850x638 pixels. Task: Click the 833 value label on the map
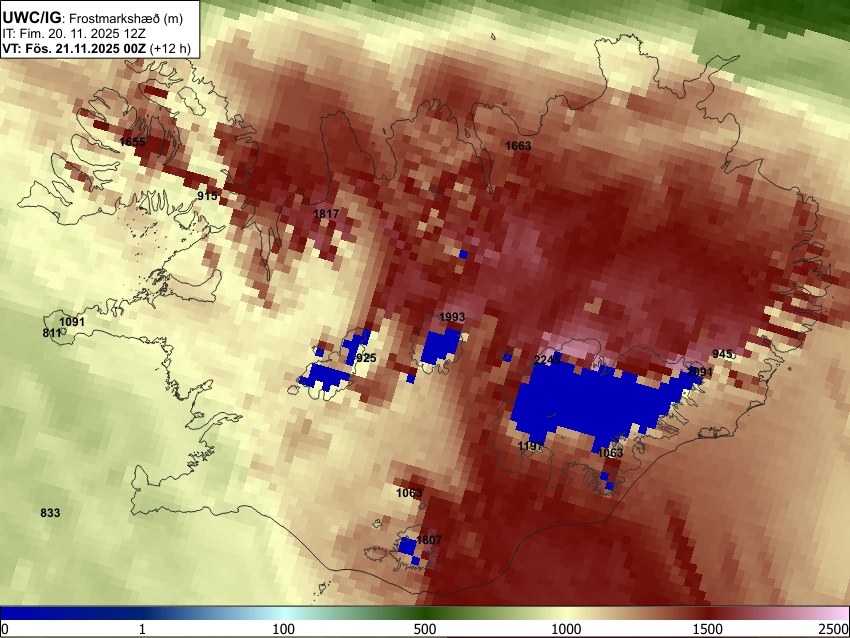[x=50, y=513]
